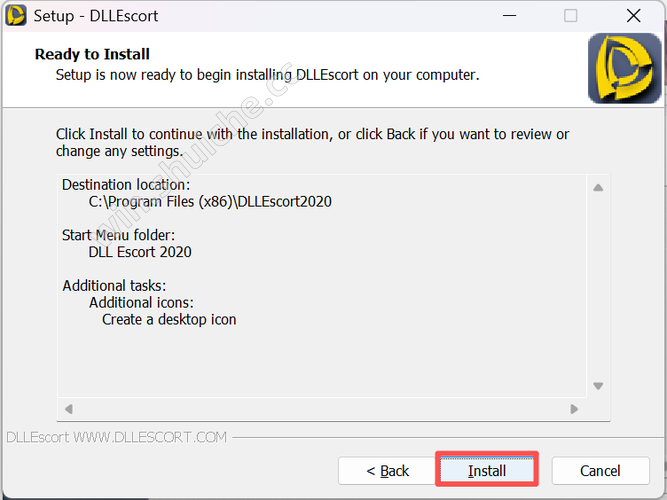Click the summary box scroll down arrow
The height and width of the screenshot is (500, 667).
tap(598, 386)
